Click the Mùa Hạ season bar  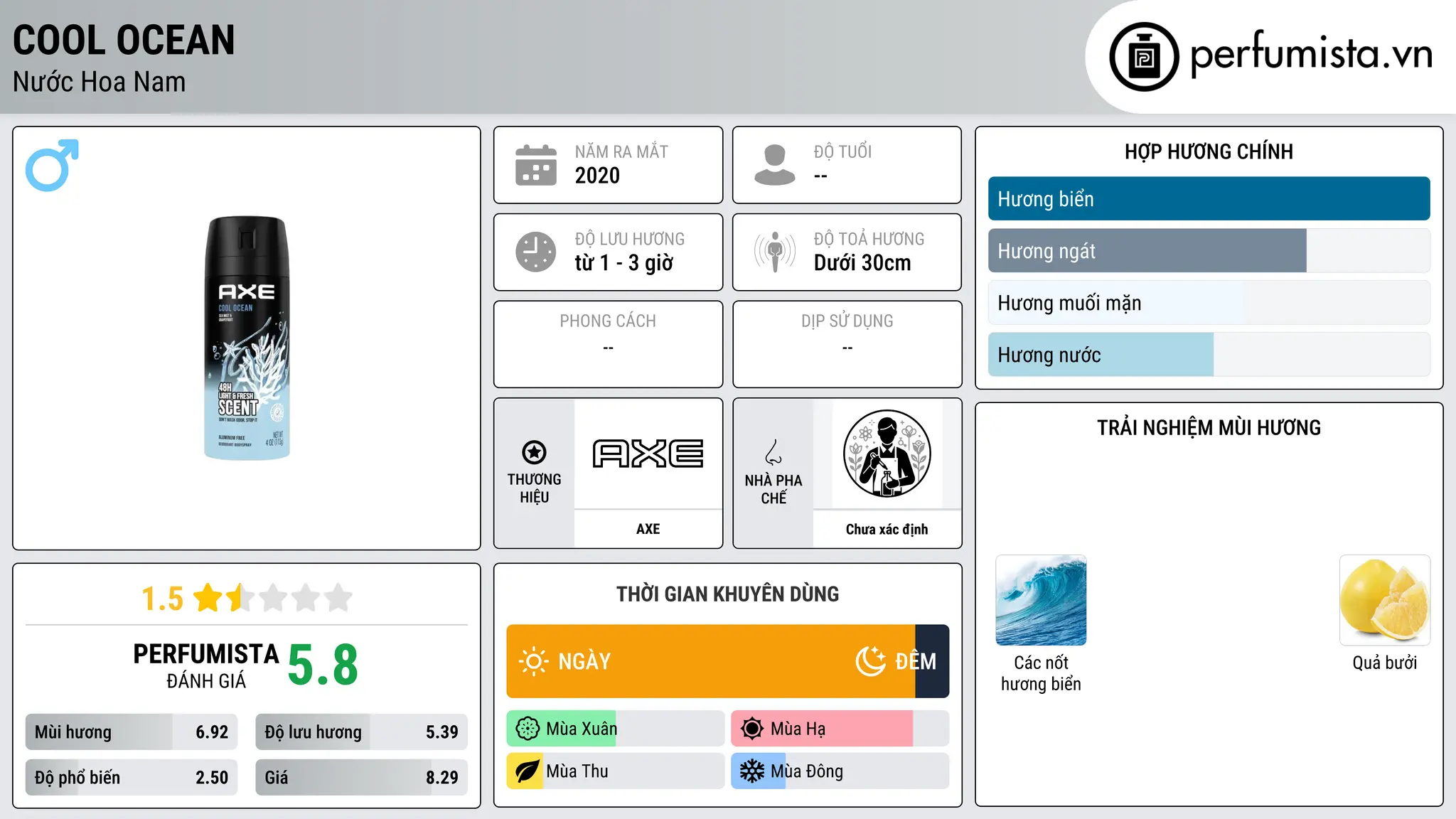tap(840, 729)
